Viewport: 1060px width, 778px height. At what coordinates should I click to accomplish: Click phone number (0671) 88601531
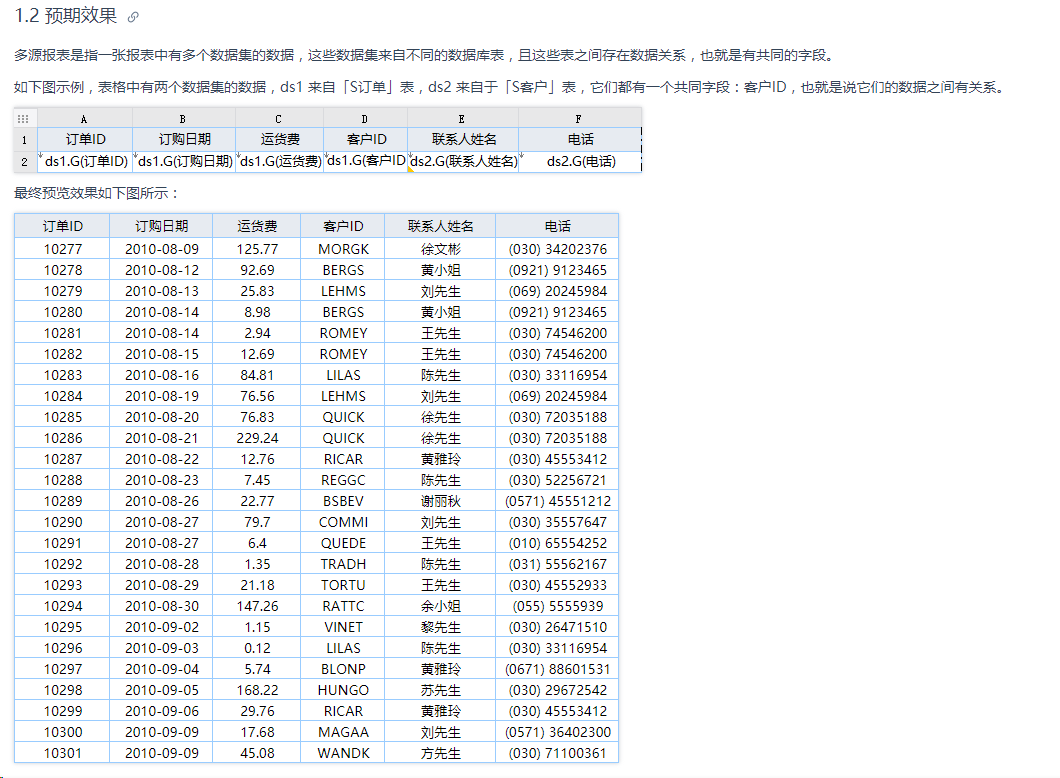click(x=557, y=669)
